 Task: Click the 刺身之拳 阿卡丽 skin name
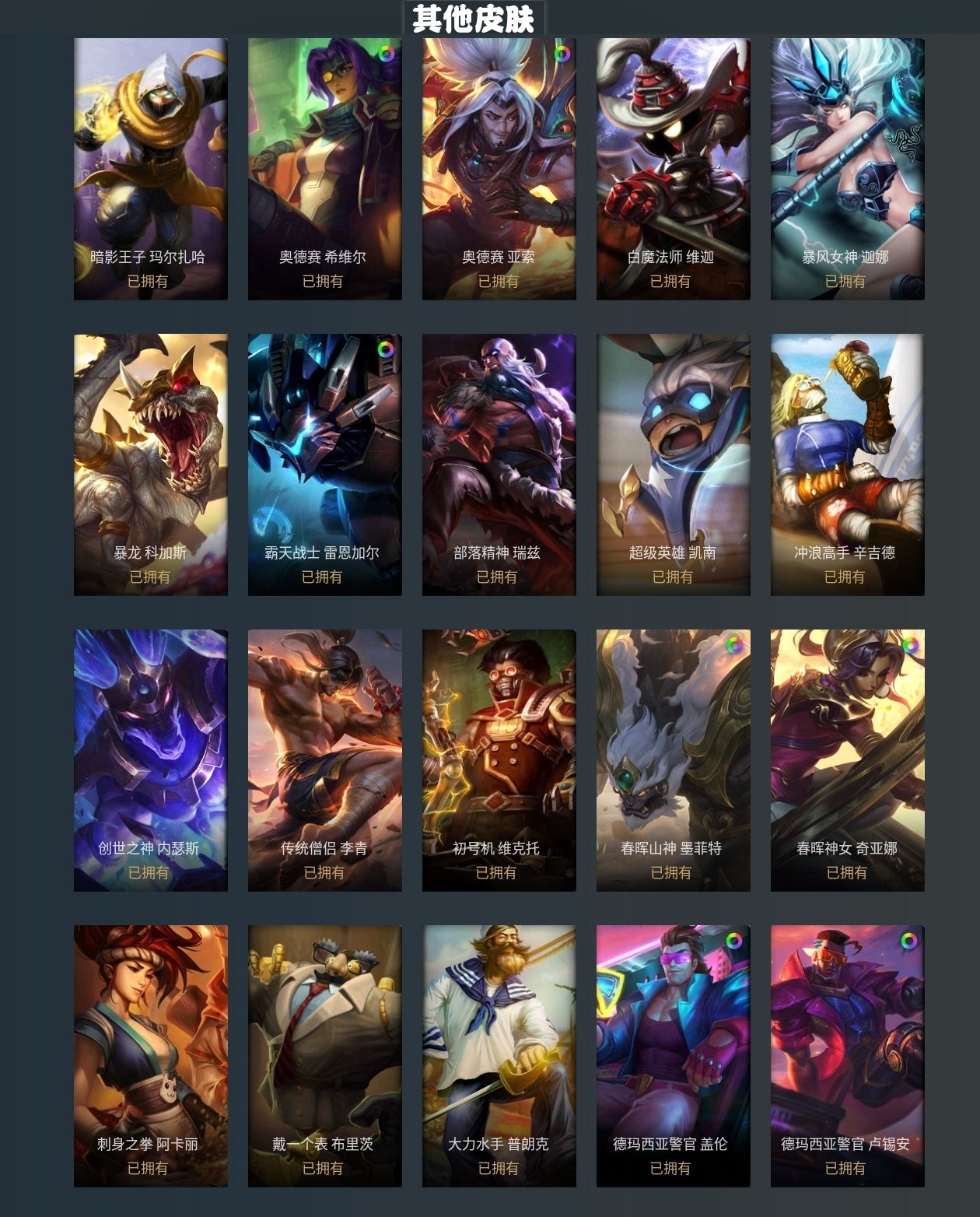pyautogui.click(x=148, y=1144)
